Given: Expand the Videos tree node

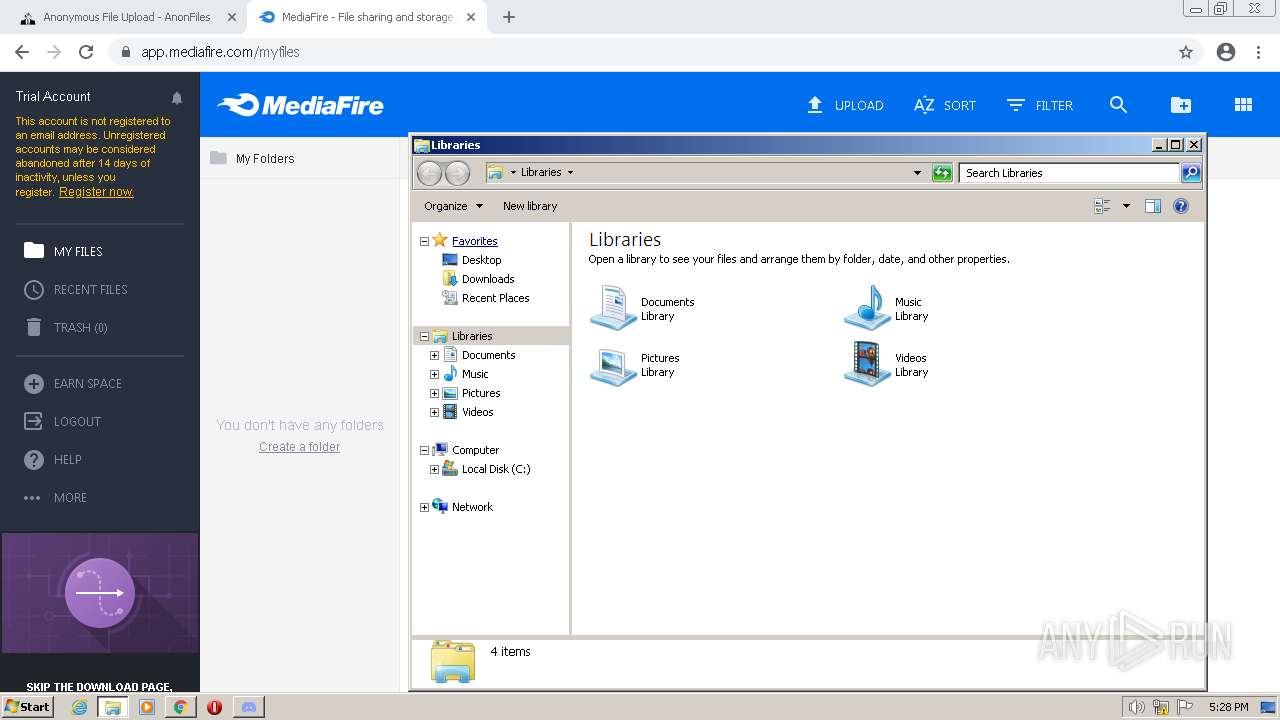Looking at the screenshot, I should (x=434, y=412).
